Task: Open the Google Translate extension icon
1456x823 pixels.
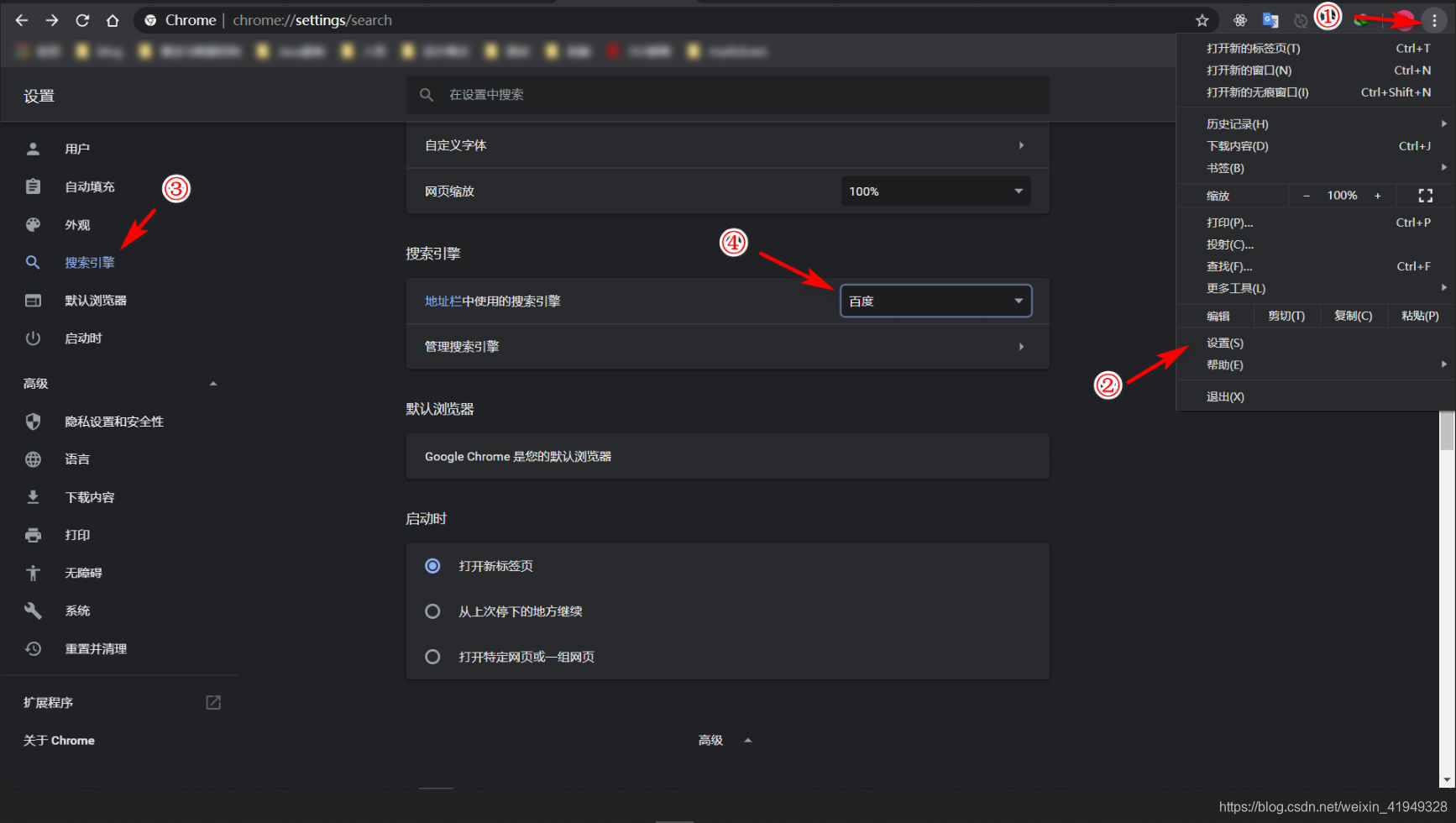Action: 1270,20
